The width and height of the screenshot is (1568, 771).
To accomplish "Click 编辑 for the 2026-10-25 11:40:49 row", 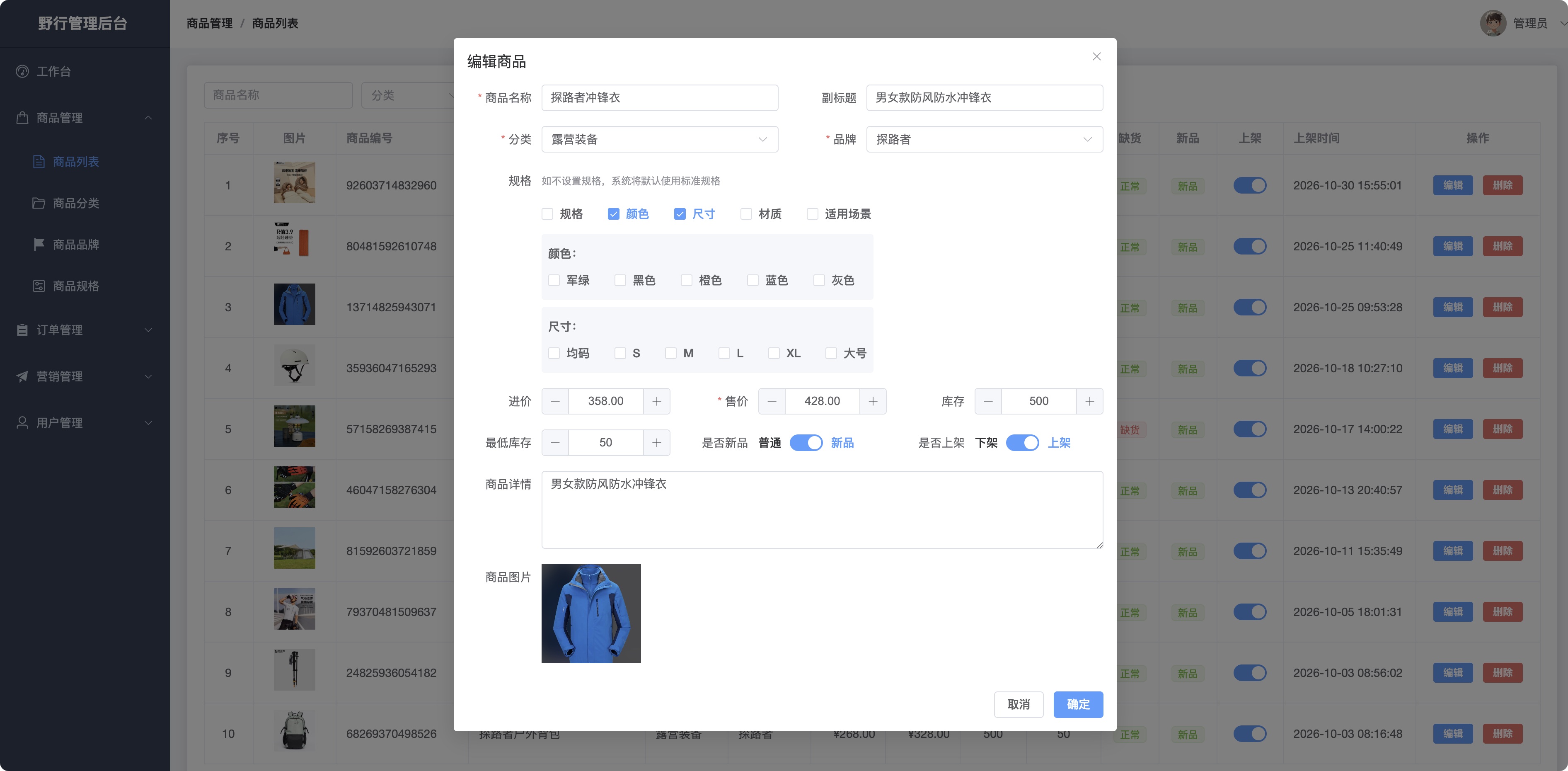I will [1452, 246].
